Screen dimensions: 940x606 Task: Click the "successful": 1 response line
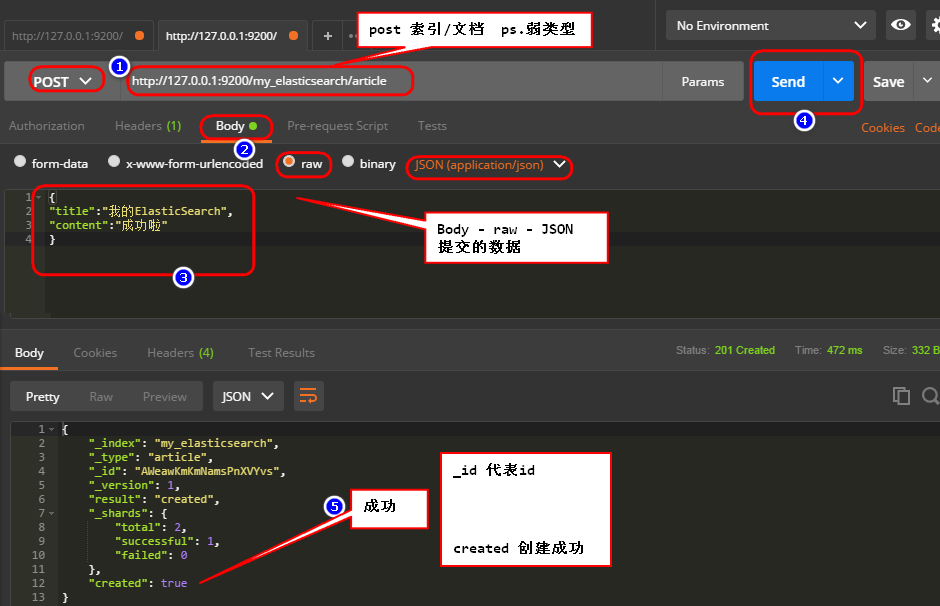[x=167, y=541]
